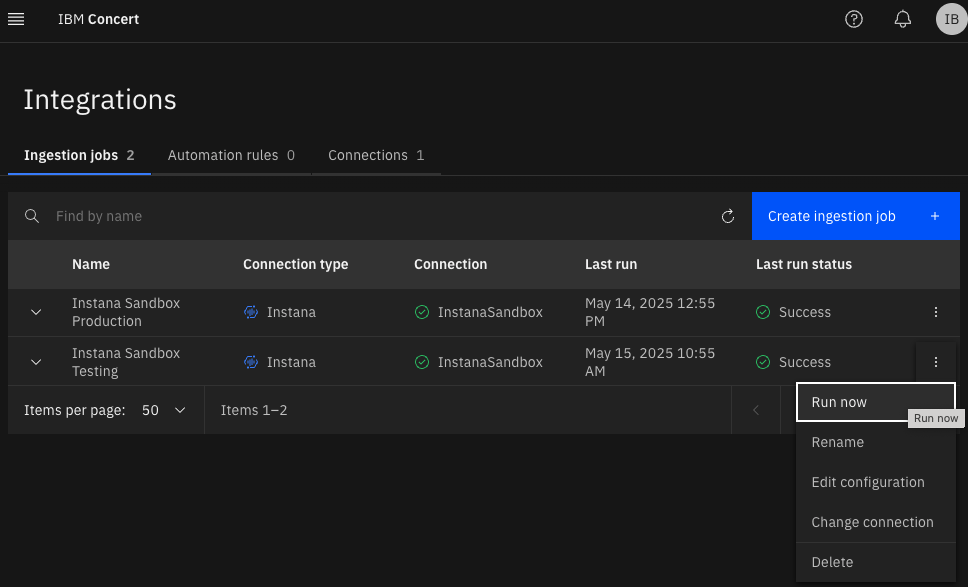Screen dimensions: 968x587
Task: Go to previous page arrow
Action: pos(756,410)
